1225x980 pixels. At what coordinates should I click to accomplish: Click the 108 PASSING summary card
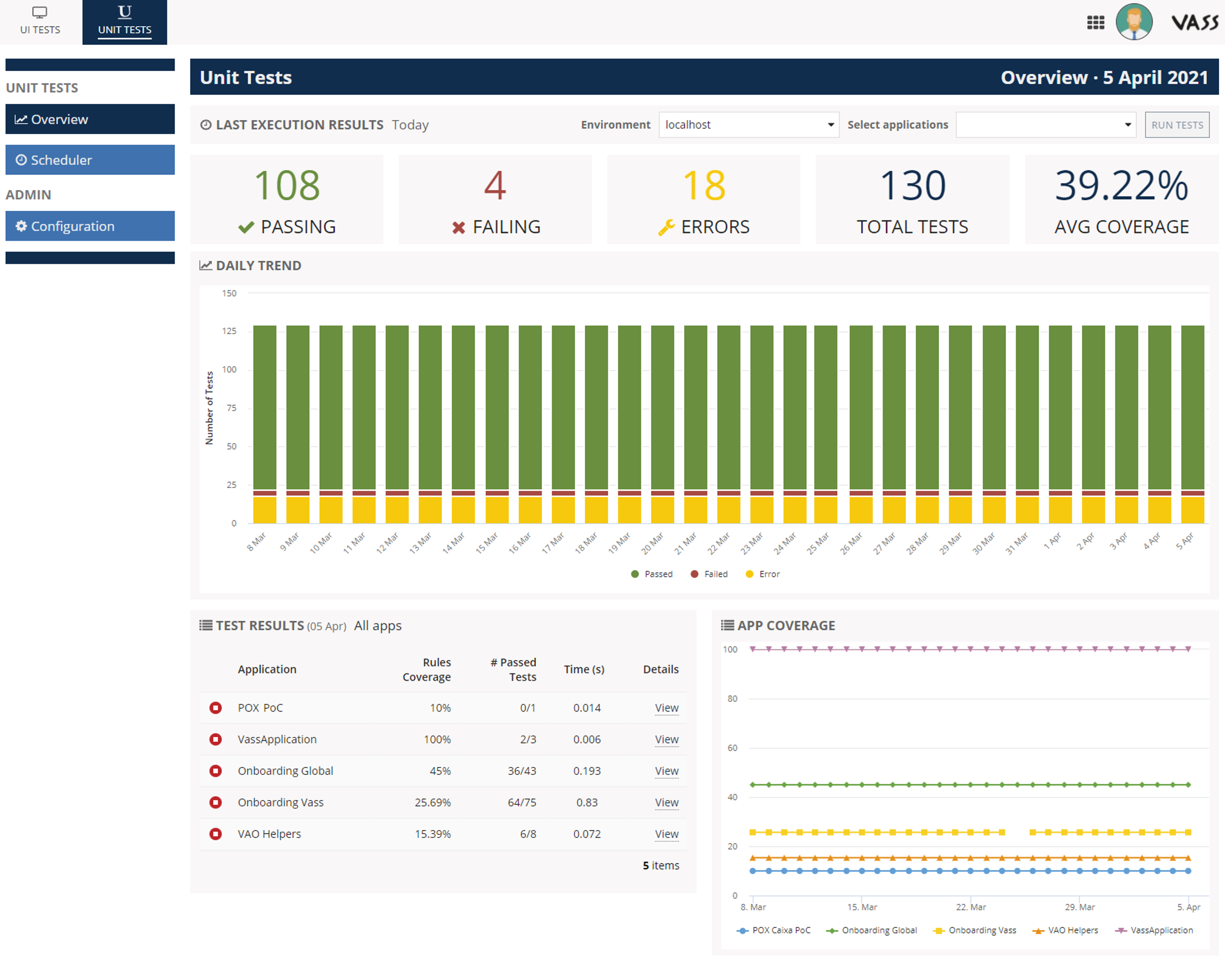(x=286, y=199)
